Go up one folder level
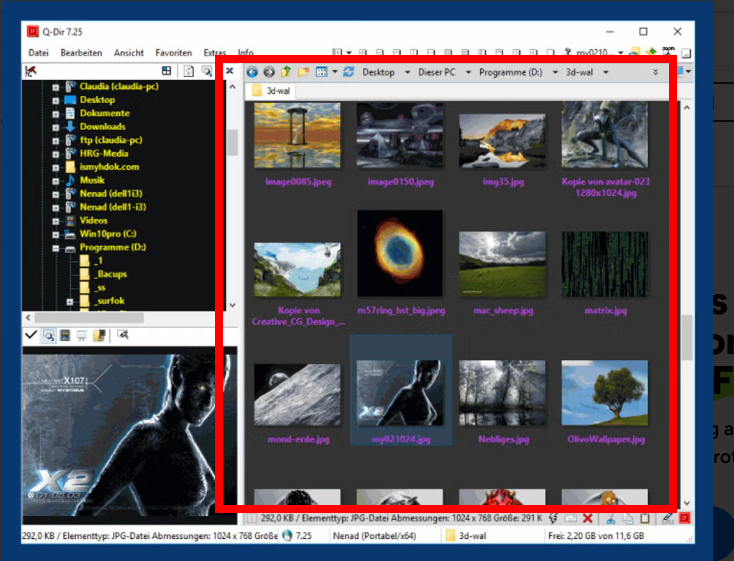 click(x=286, y=72)
